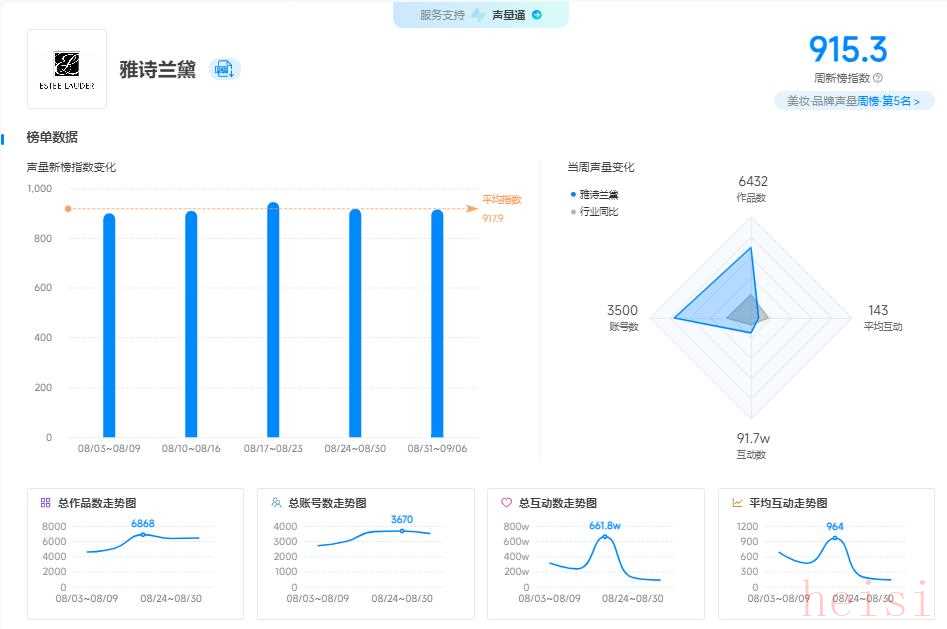Select the bar chart's blue bar above 08/24~08/30
Image resolution: width=947 pixels, height=629 pixels.
coord(355,323)
